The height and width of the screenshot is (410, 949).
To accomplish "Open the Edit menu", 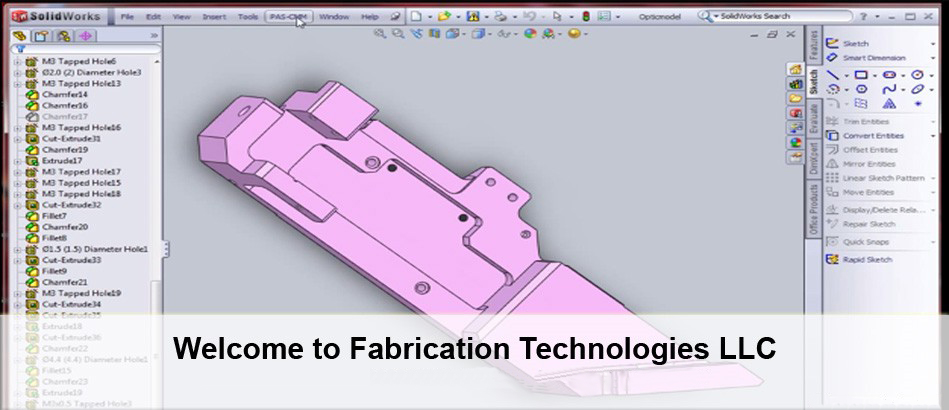I will [154, 17].
